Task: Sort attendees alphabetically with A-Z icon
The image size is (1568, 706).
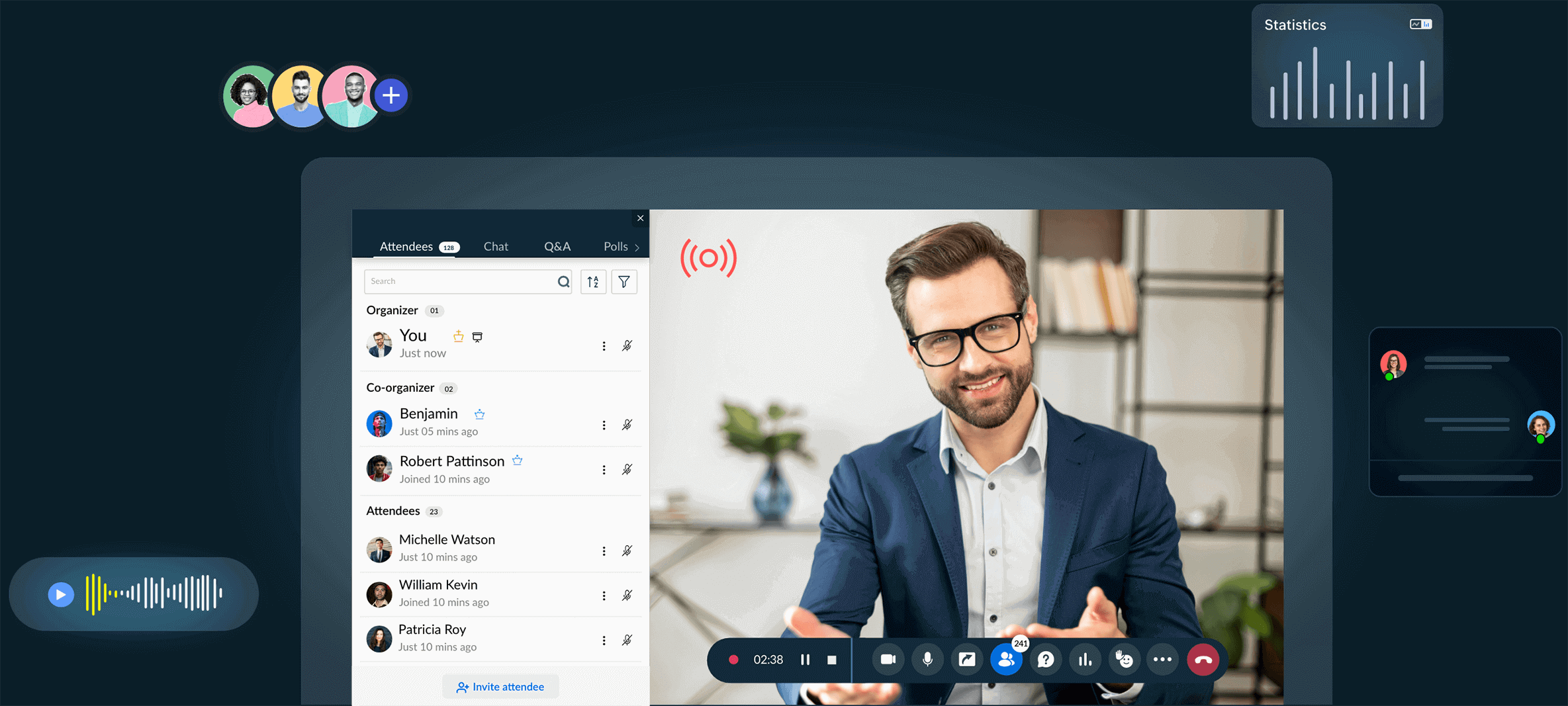Action: [593, 282]
